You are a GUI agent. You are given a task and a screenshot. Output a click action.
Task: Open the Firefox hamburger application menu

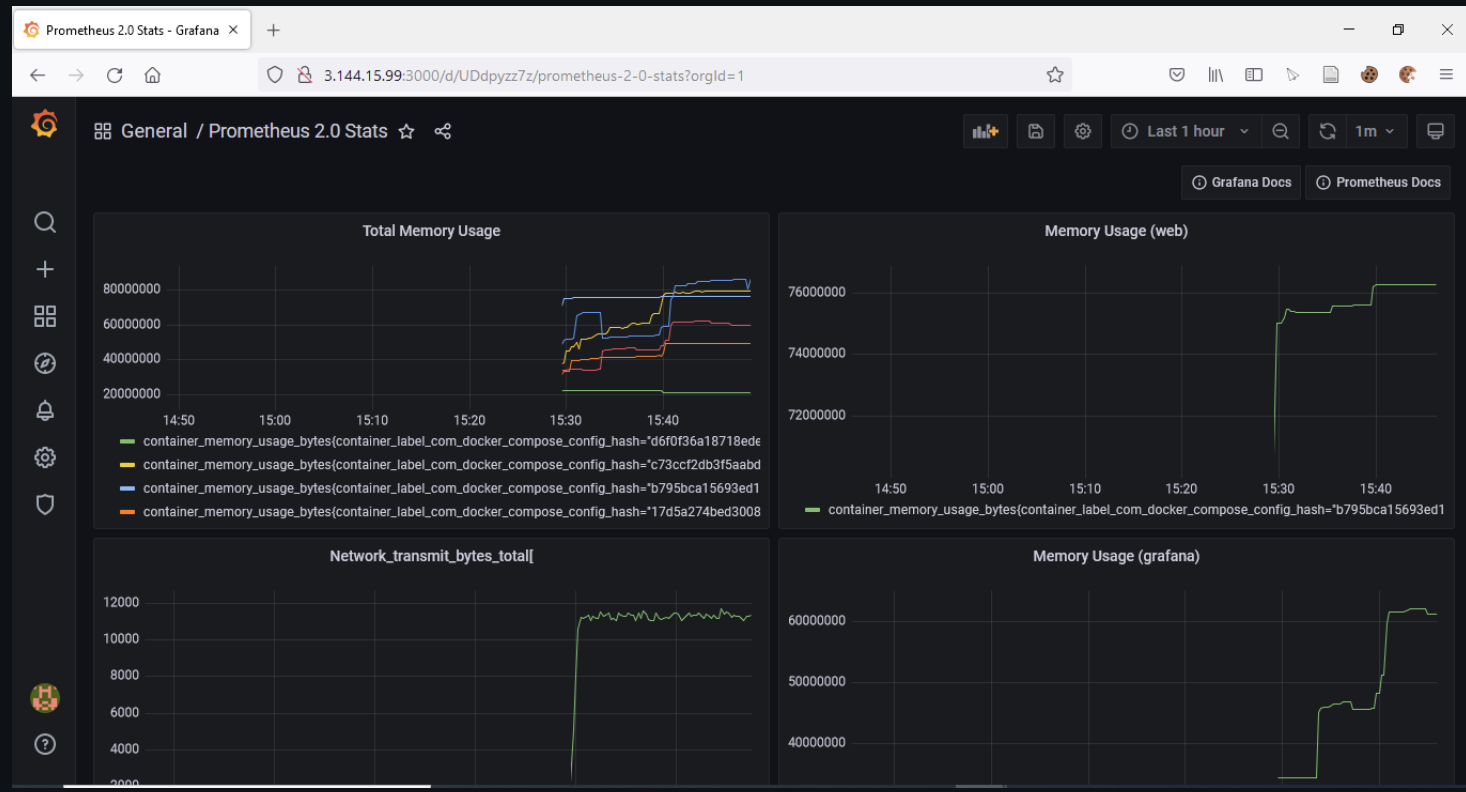coord(1446,75)
